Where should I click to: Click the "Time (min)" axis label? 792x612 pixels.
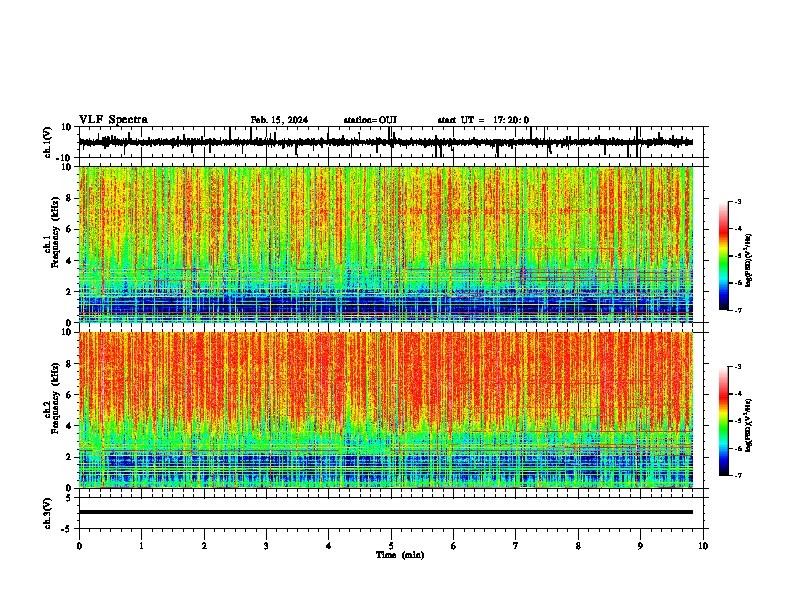[x=400, y=555]
